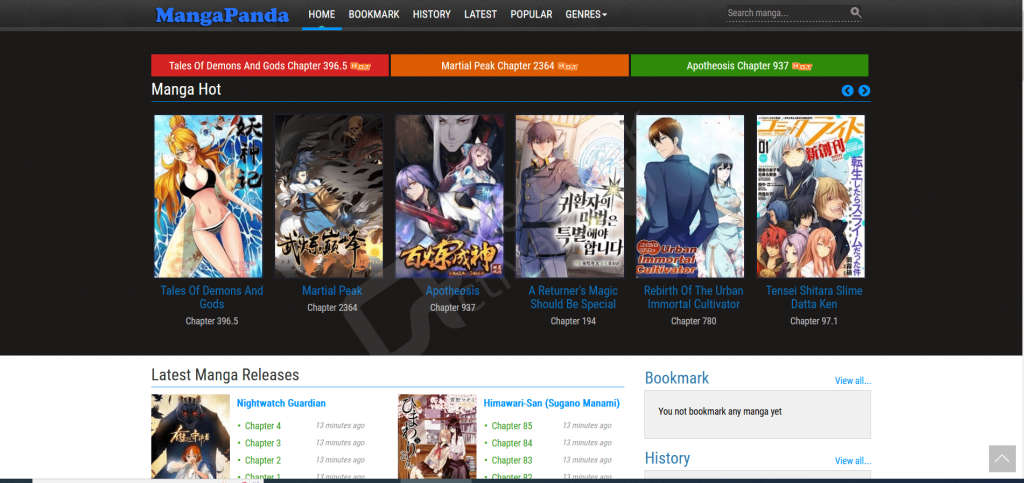This screenshot has height=483, width=1024.
Task: Click View all next to History
Action: tap(852, 461)
